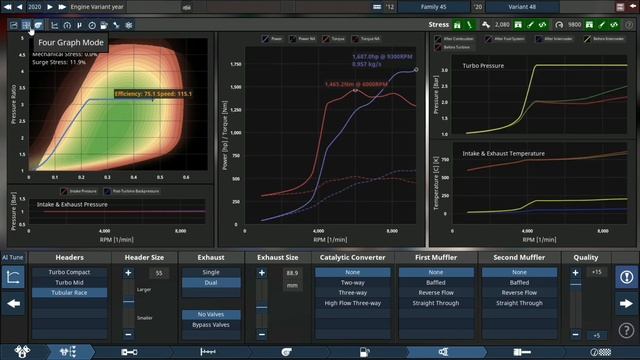Step engine variant year back one
This screenshot has width=640, height=360.
point(19,7)
